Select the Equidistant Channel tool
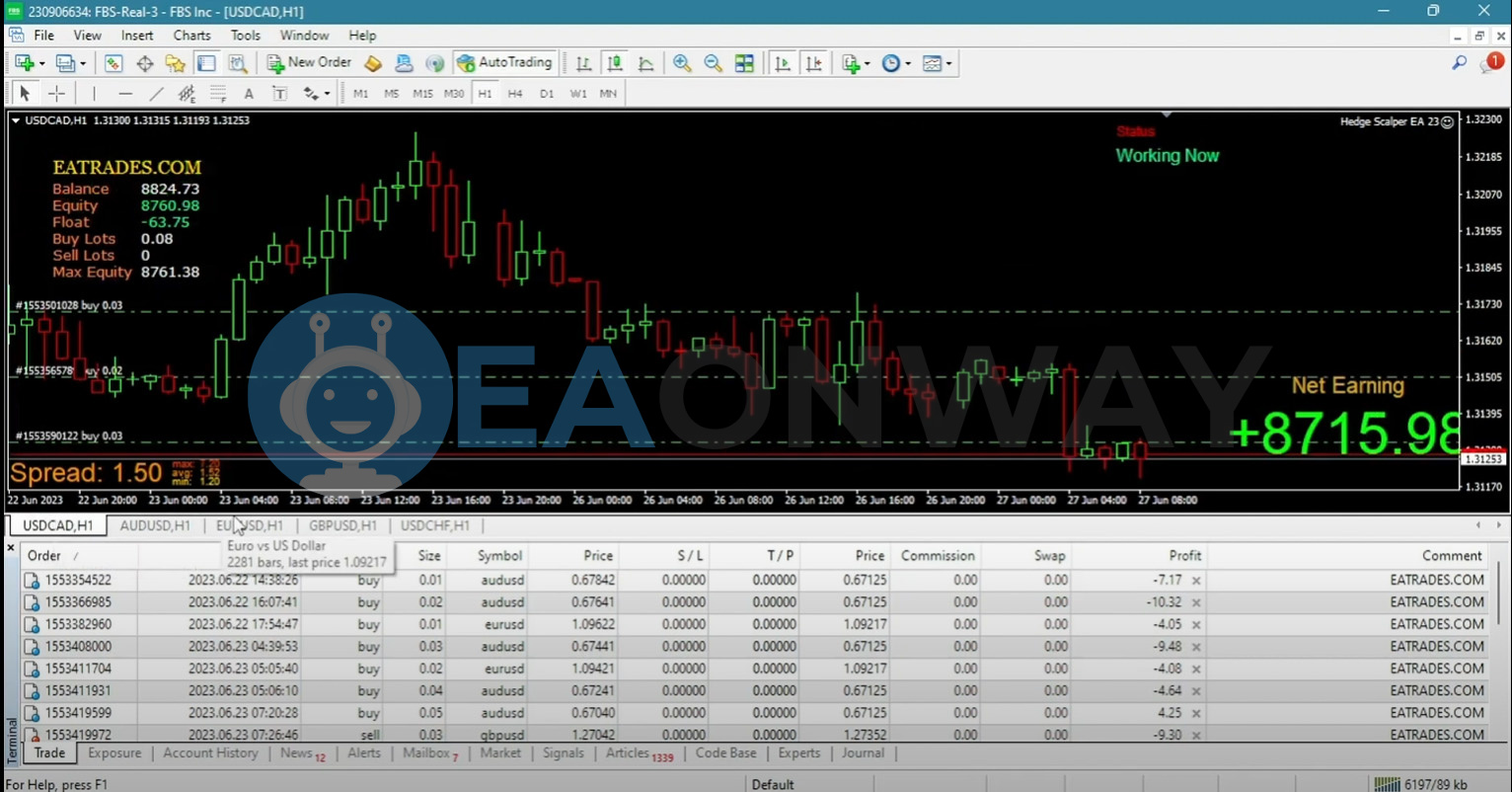This screenshot has width=1512, height=792. pyautogui.click(x=187, y=93)
